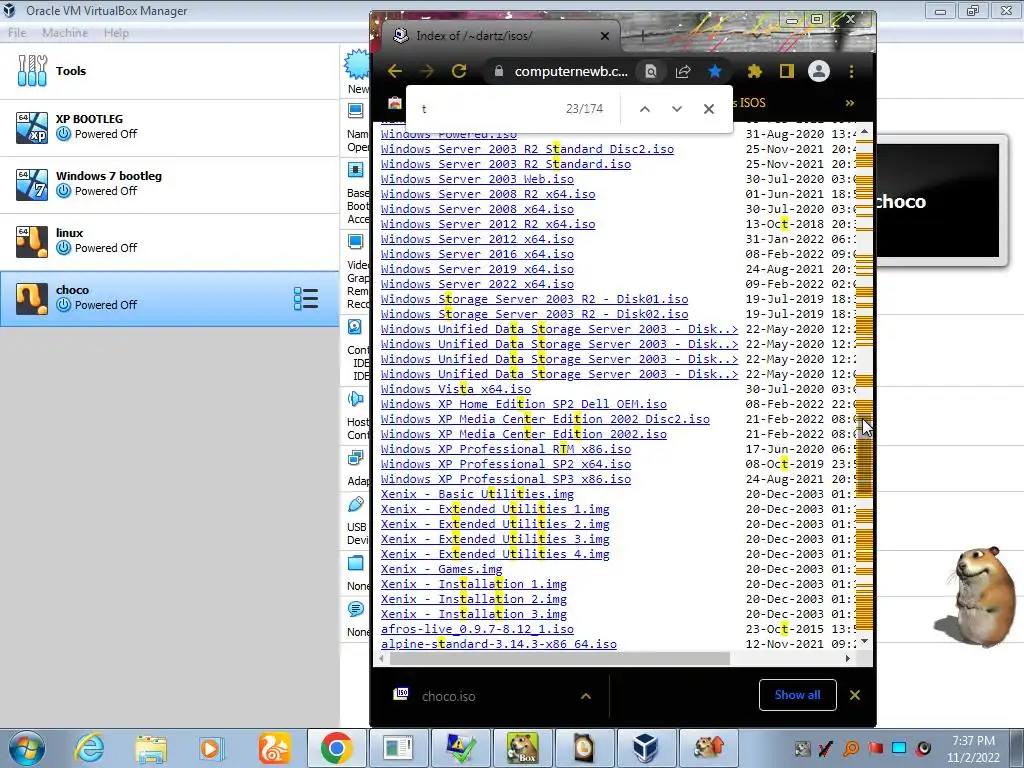
Task: Open the Chrome side panel icon
Action: [x=787, y=71]
